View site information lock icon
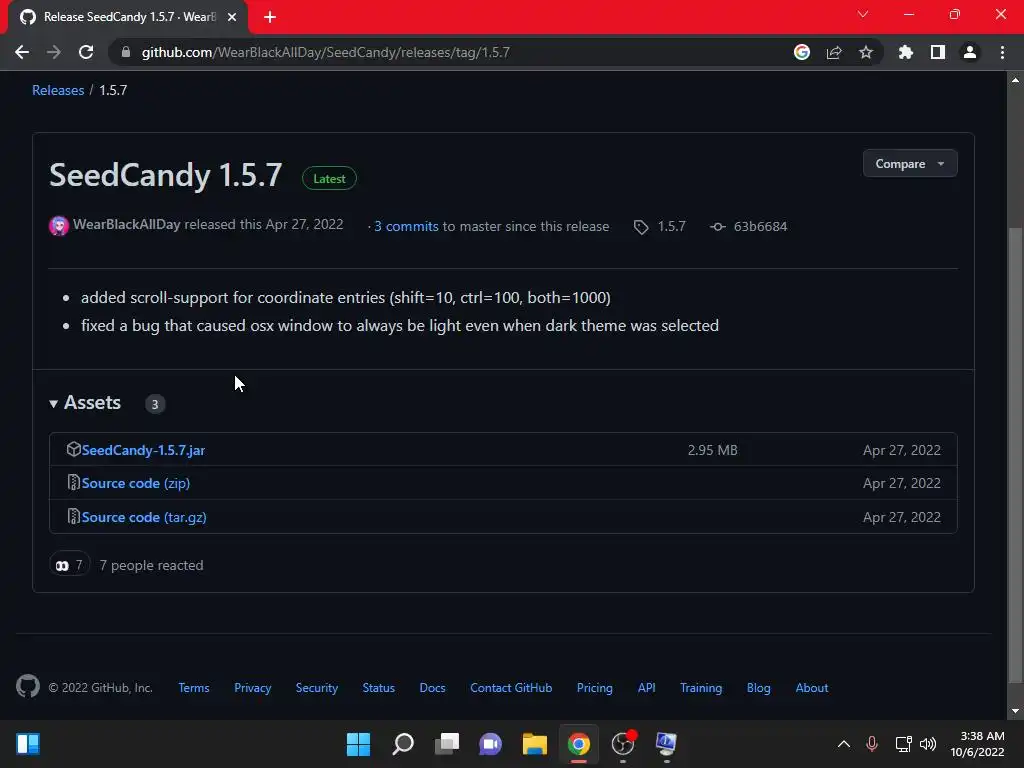The height and width of the screenshot is (768, 1024). click(126, 52)
